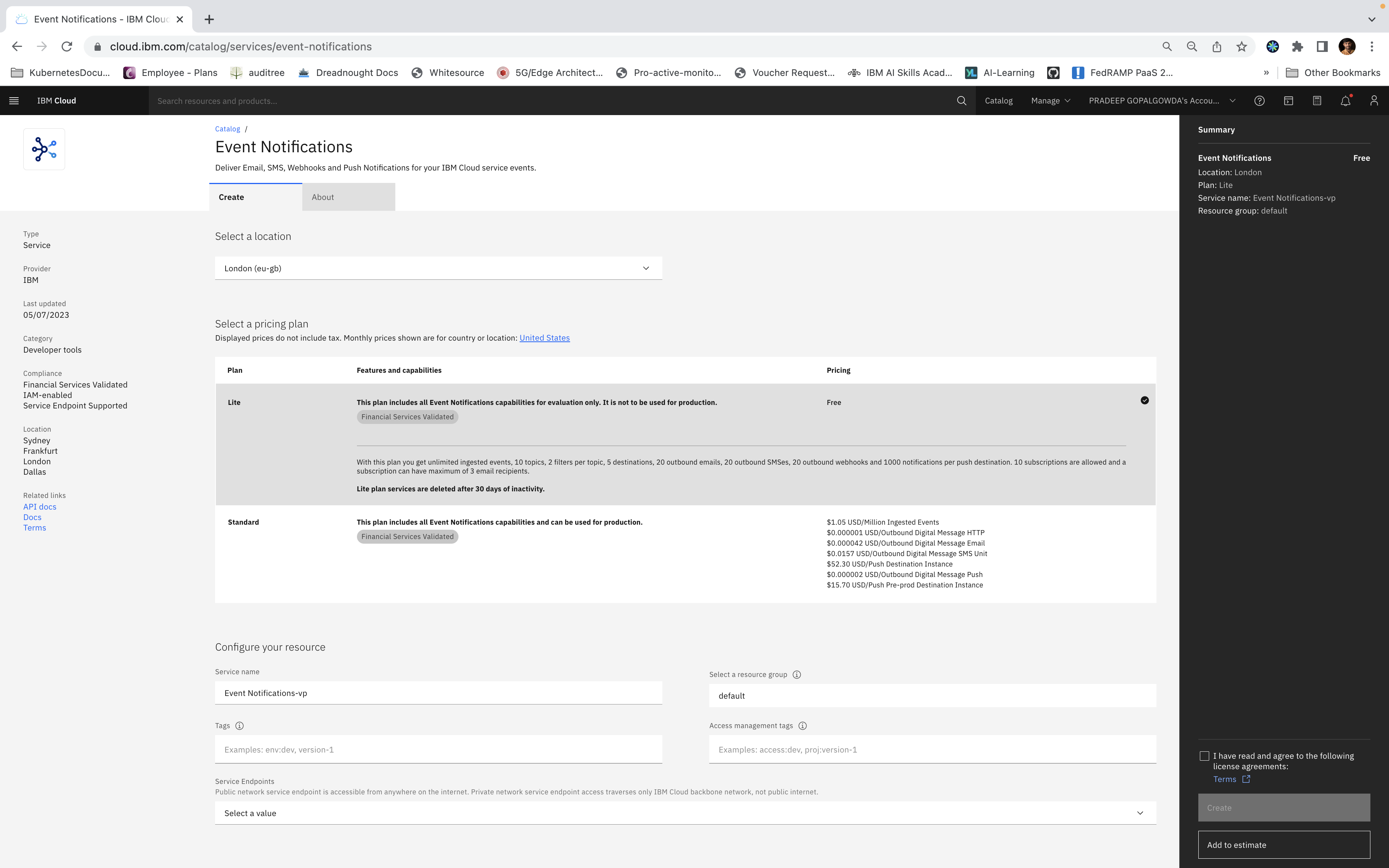Image resolution: width=1389 pixels, height=868 pixels.
Task: Launch the IBM Cloud Shell terminal icon
Action: pos(1289,100)
